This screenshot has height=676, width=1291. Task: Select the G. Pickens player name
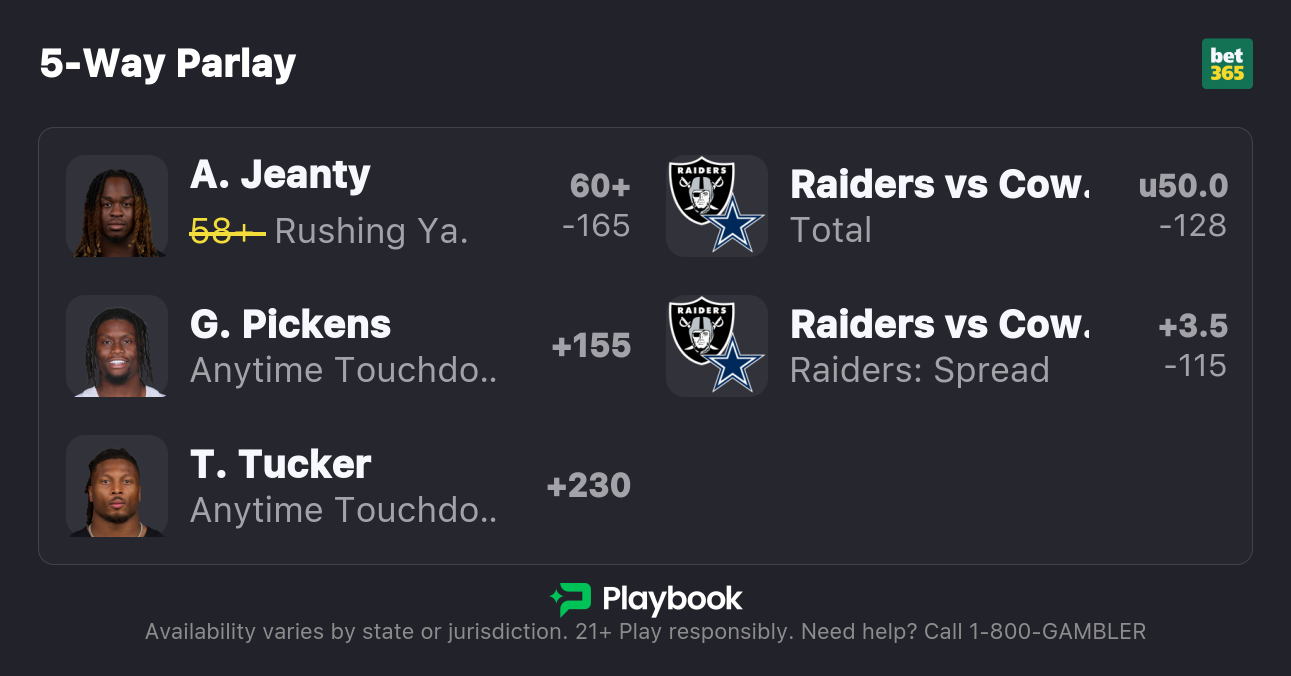pyautogui.click(x=290, y=324)
